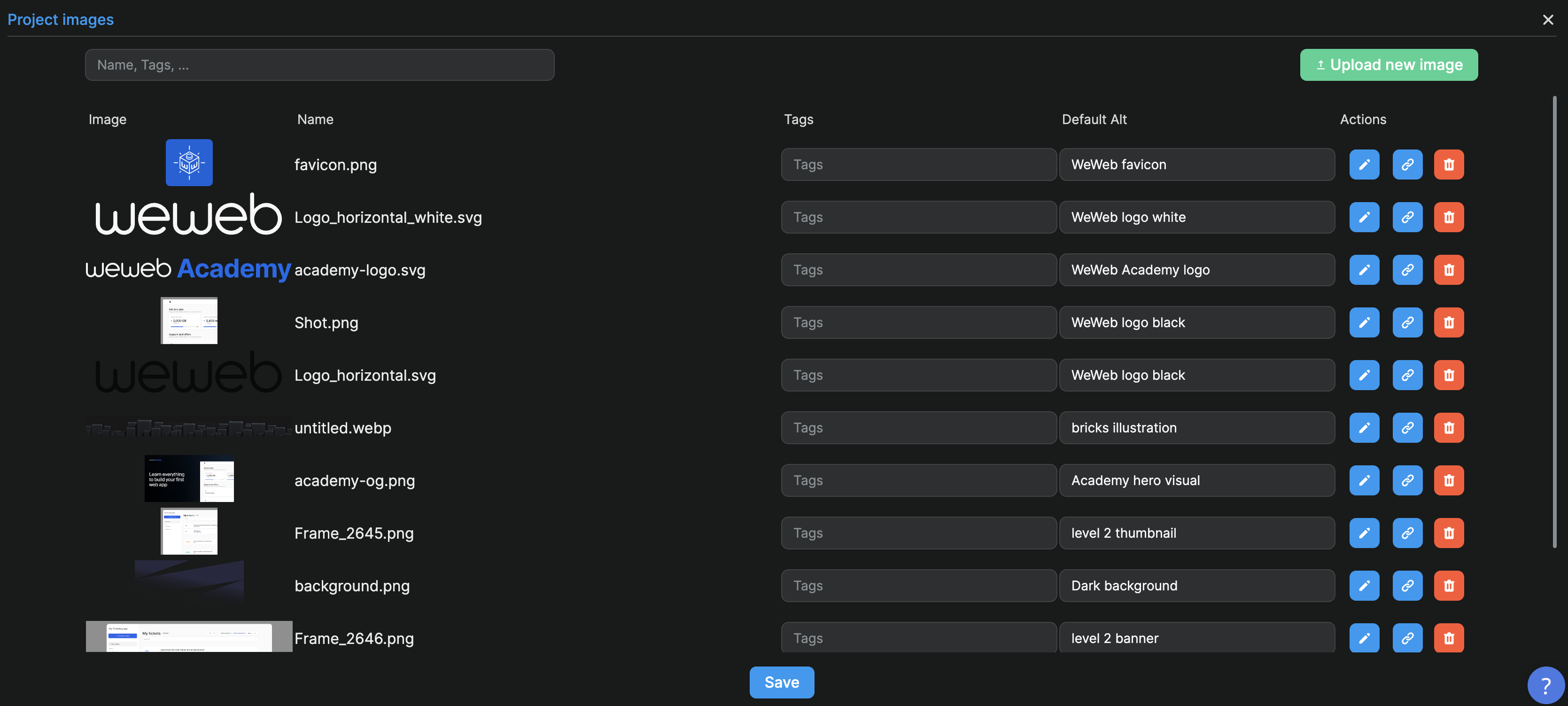
Task: Copy link icon for Logo_horizontal.svg row
Action: [1407, 375]
